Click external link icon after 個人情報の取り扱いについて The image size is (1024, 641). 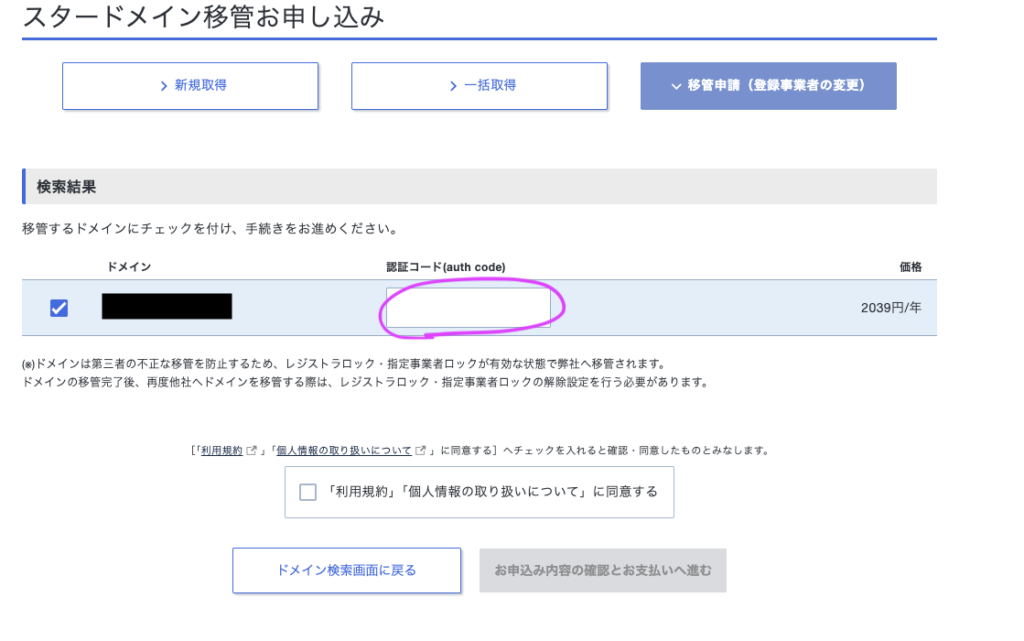pyautogui.click(x=421, y=450)
